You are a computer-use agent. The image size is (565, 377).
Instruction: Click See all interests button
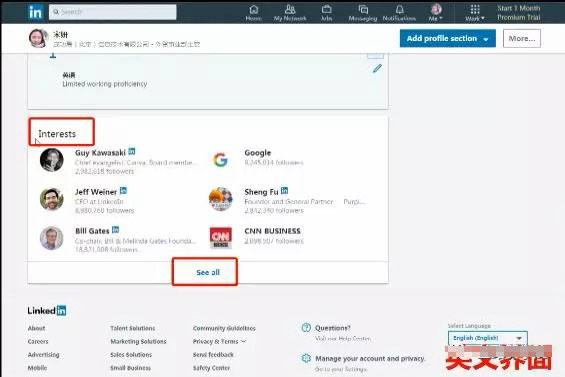208,272
